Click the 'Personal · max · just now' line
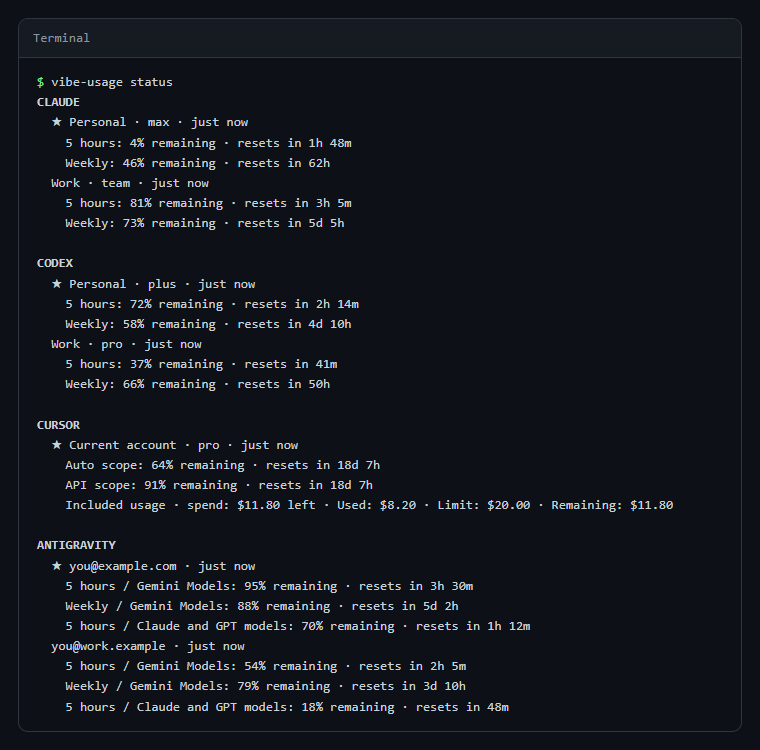This screenshot has width=760, height=750. tap(158, 122)
